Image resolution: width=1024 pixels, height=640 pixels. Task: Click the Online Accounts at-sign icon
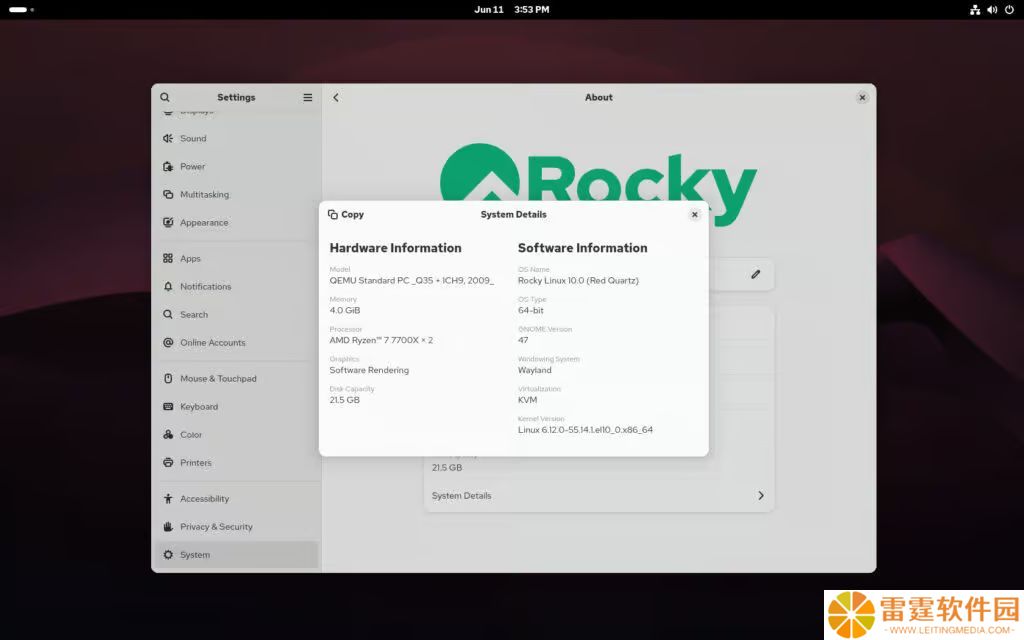point(168,343)
